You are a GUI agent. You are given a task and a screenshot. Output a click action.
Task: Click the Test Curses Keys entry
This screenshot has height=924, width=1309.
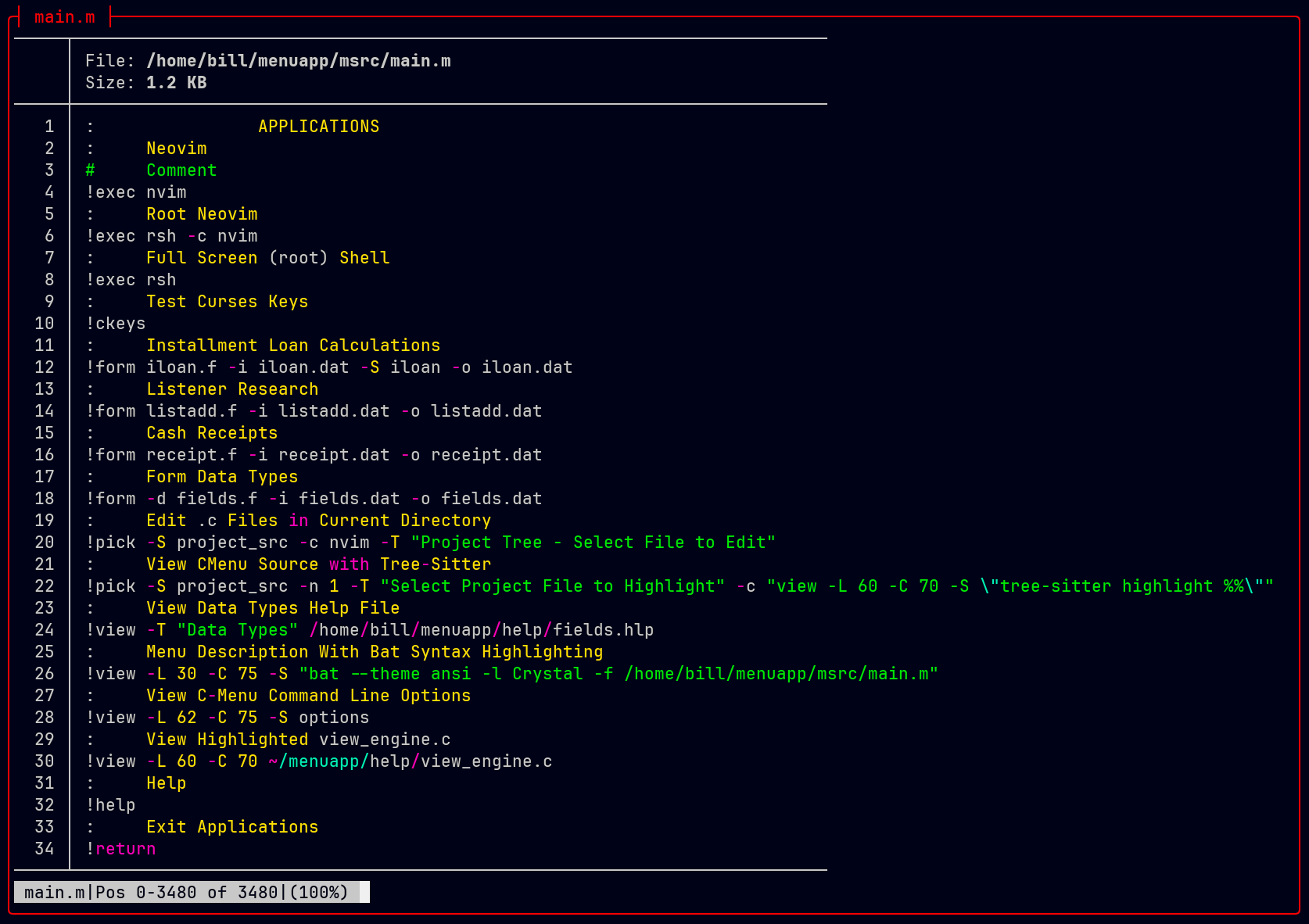(227, 302)
